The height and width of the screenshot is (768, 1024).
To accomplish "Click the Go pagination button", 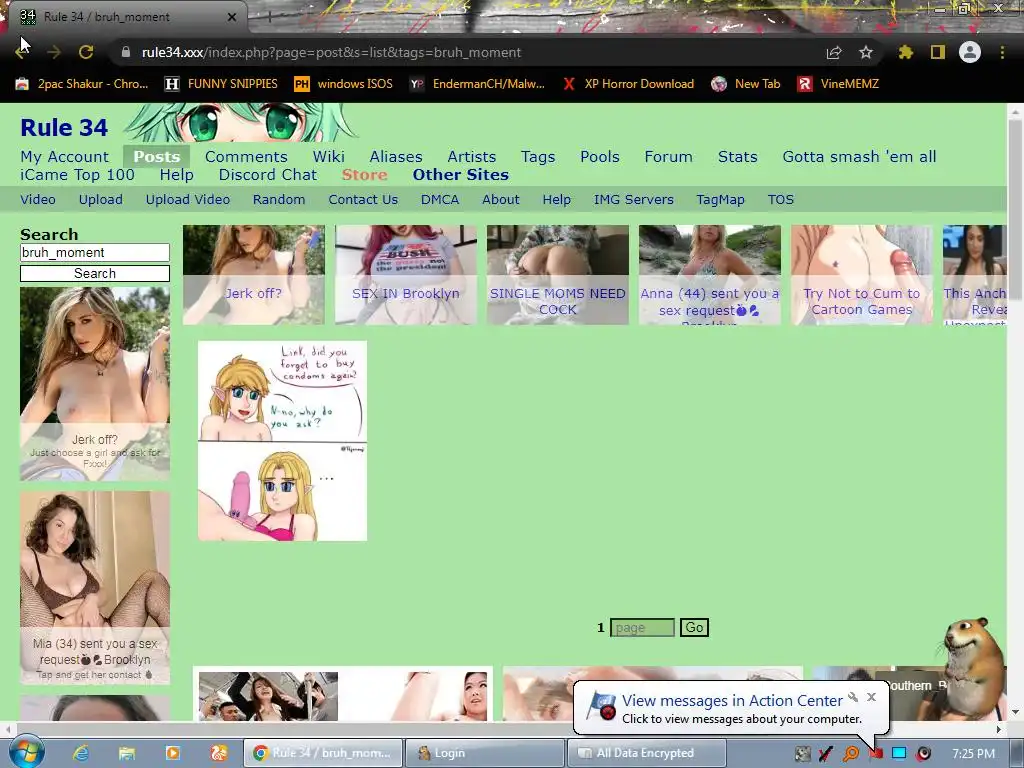I will [694, 628].
